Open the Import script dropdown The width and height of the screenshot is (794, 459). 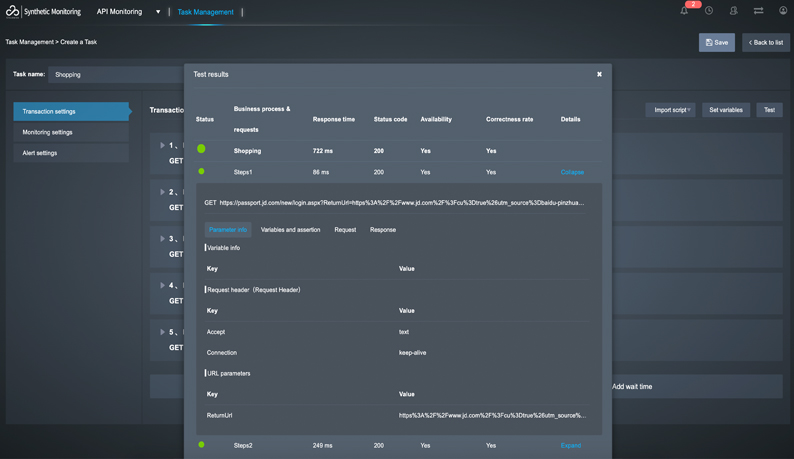click(670, 110)
